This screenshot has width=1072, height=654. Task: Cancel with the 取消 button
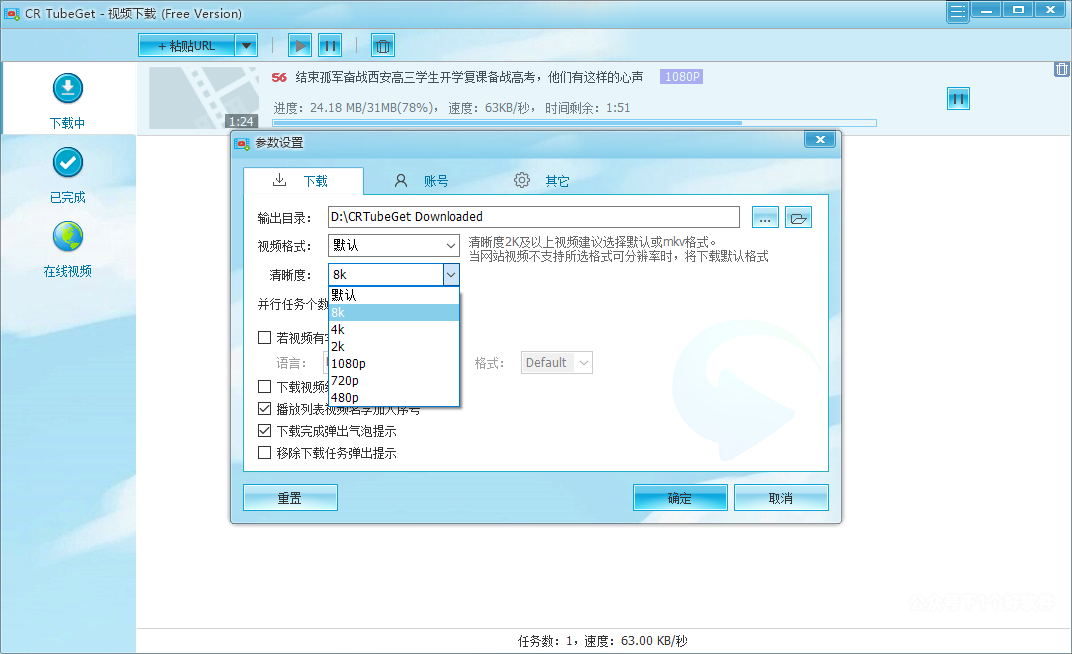(781, 498)
